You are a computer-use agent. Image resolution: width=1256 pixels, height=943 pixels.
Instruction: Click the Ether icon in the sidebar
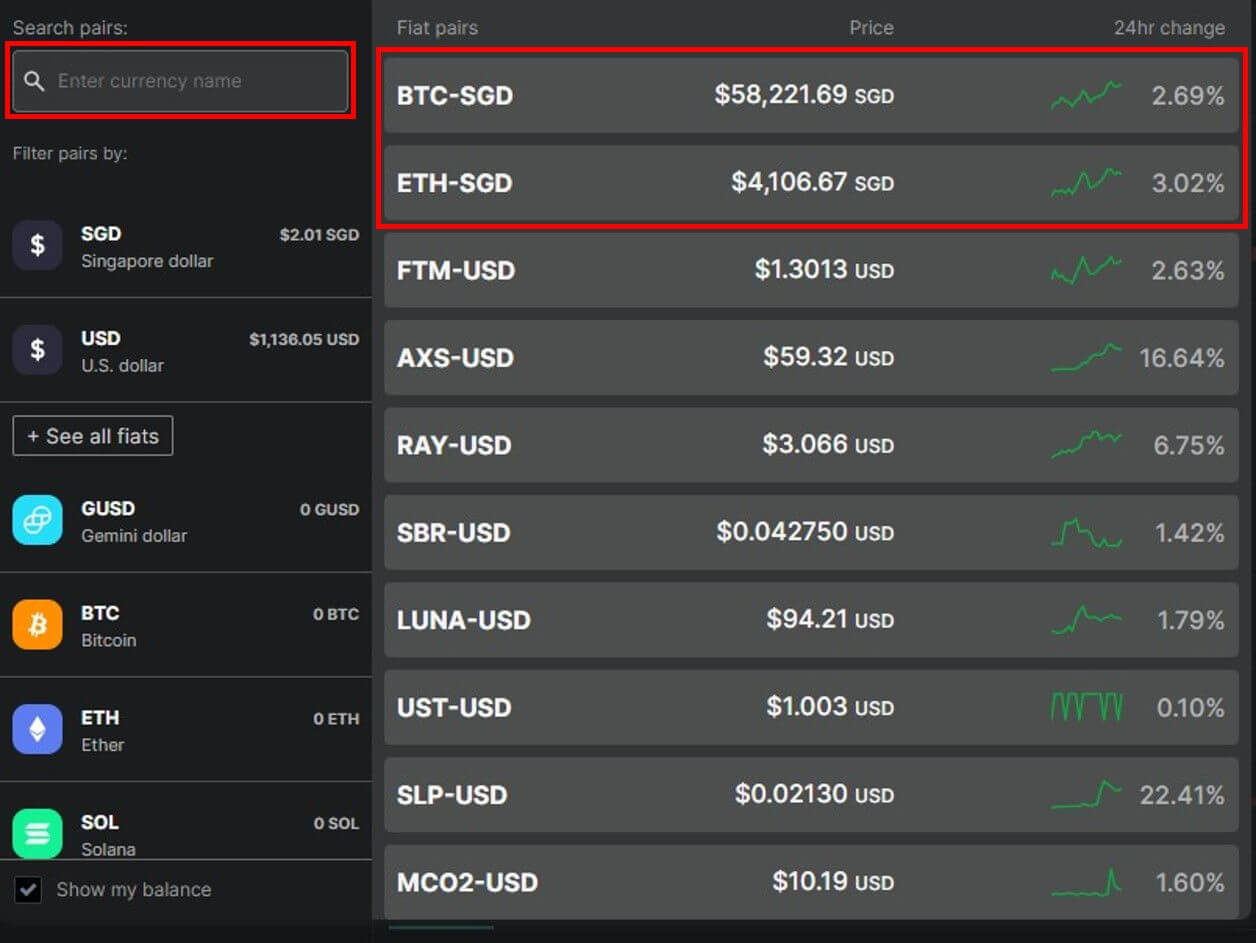pos(37,729)
